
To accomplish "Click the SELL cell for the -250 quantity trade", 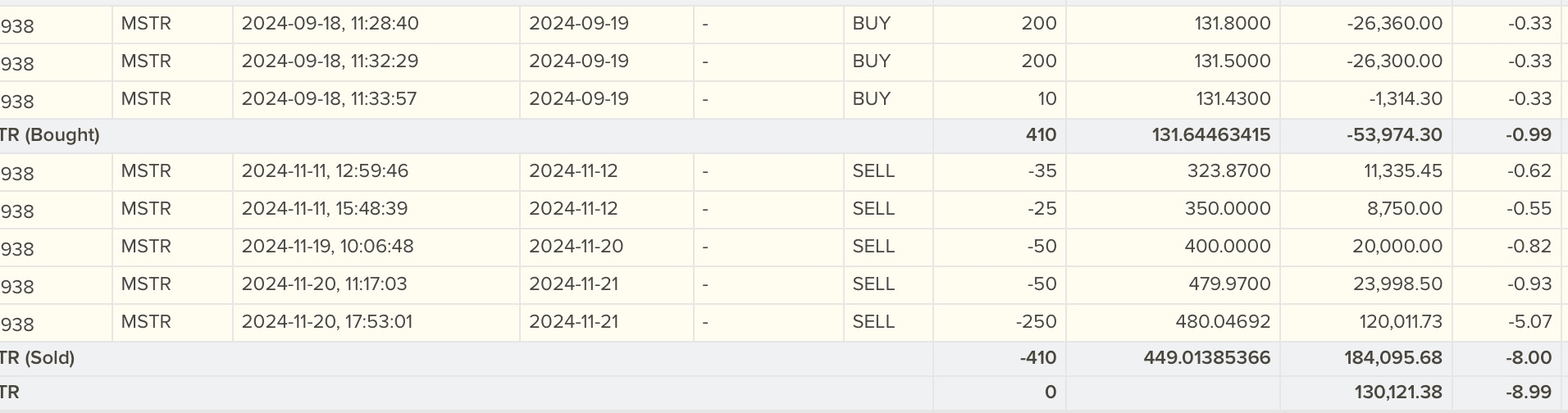I will point(873,322).
